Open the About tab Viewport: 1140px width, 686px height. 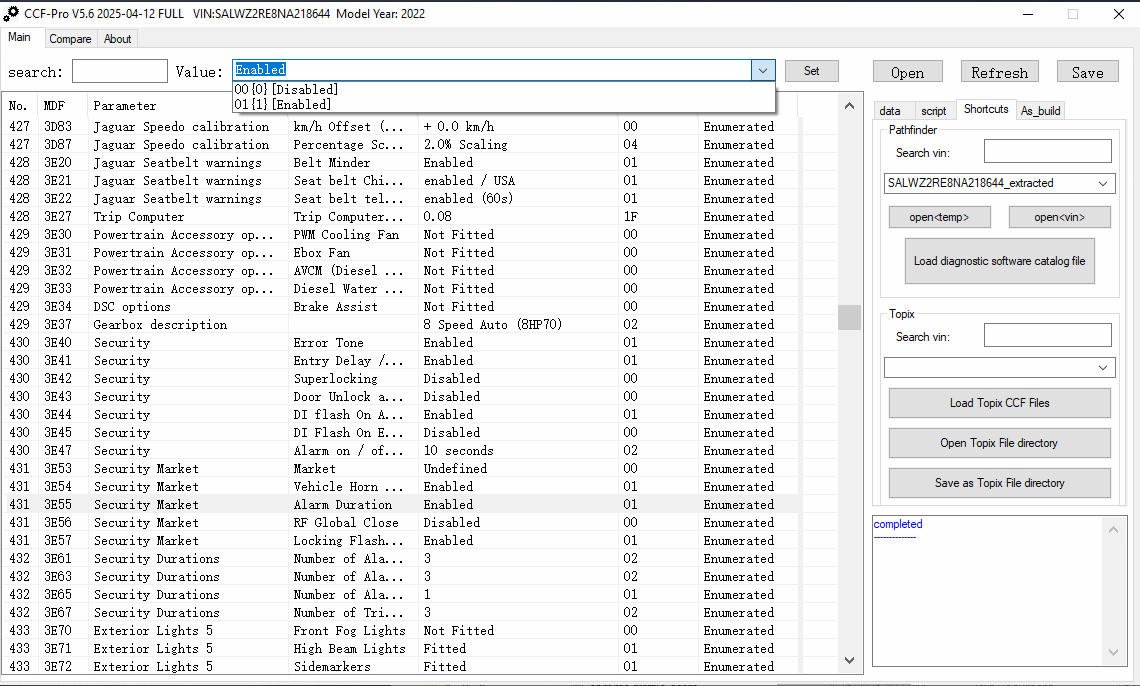[x=117, y=39]
